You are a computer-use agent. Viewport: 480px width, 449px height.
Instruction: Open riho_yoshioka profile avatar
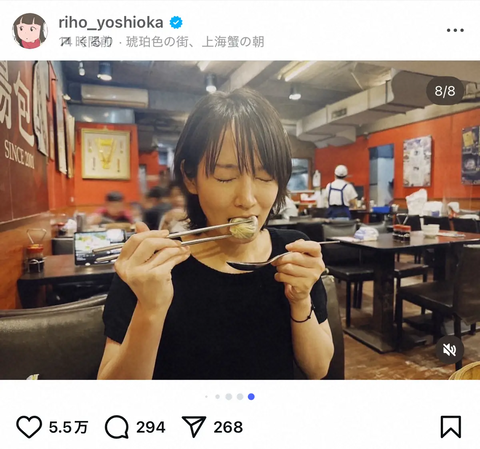tap(30, 31)
